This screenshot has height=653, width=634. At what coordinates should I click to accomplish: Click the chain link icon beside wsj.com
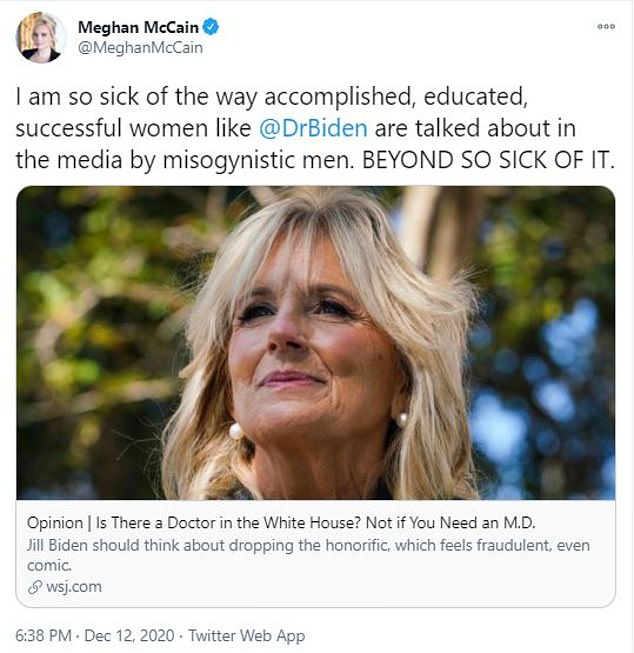[x=34, y=587]
